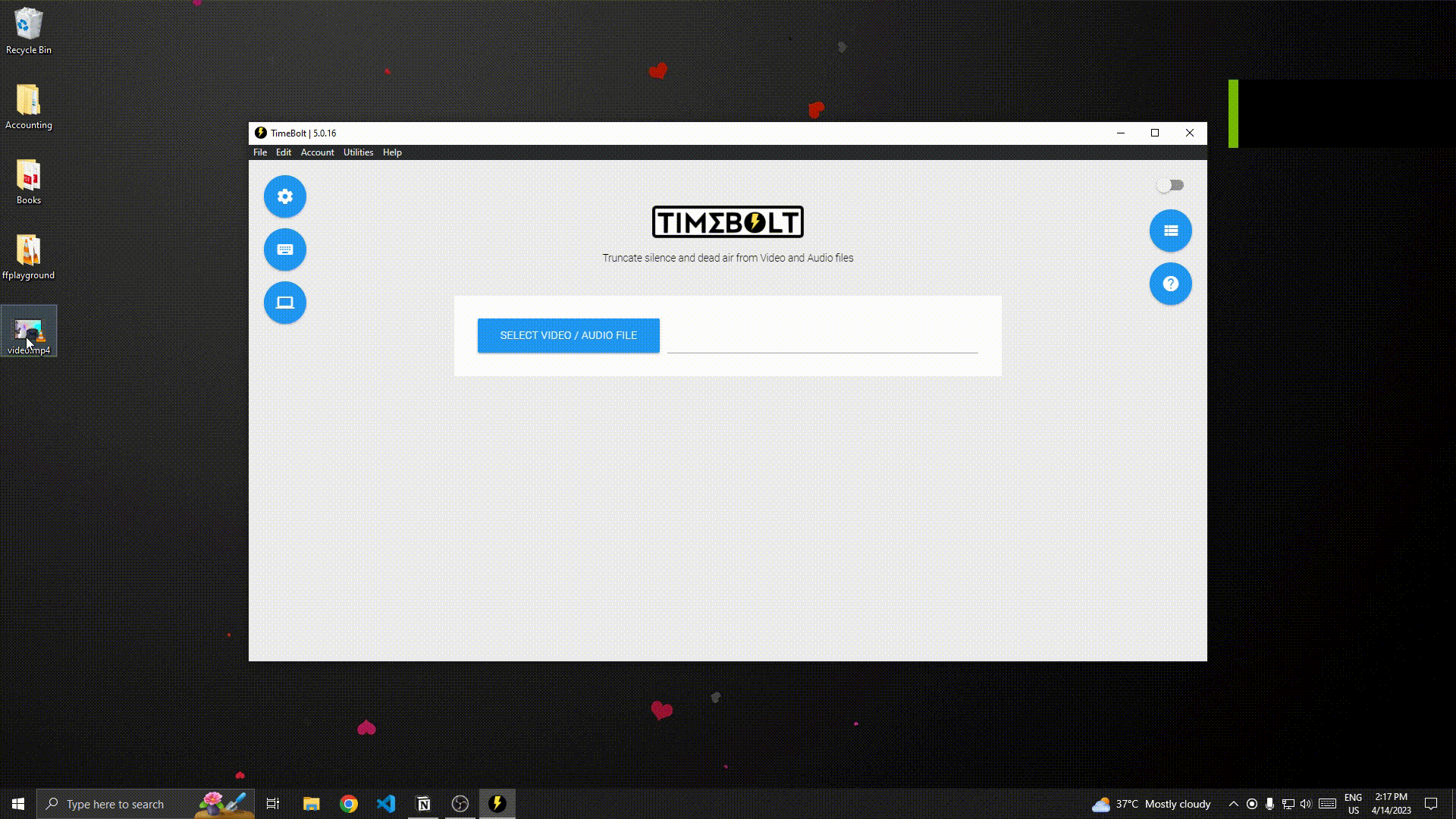1456x819 pixels.
Task: Open the settings gear button
Action: [x=284, y=196]
